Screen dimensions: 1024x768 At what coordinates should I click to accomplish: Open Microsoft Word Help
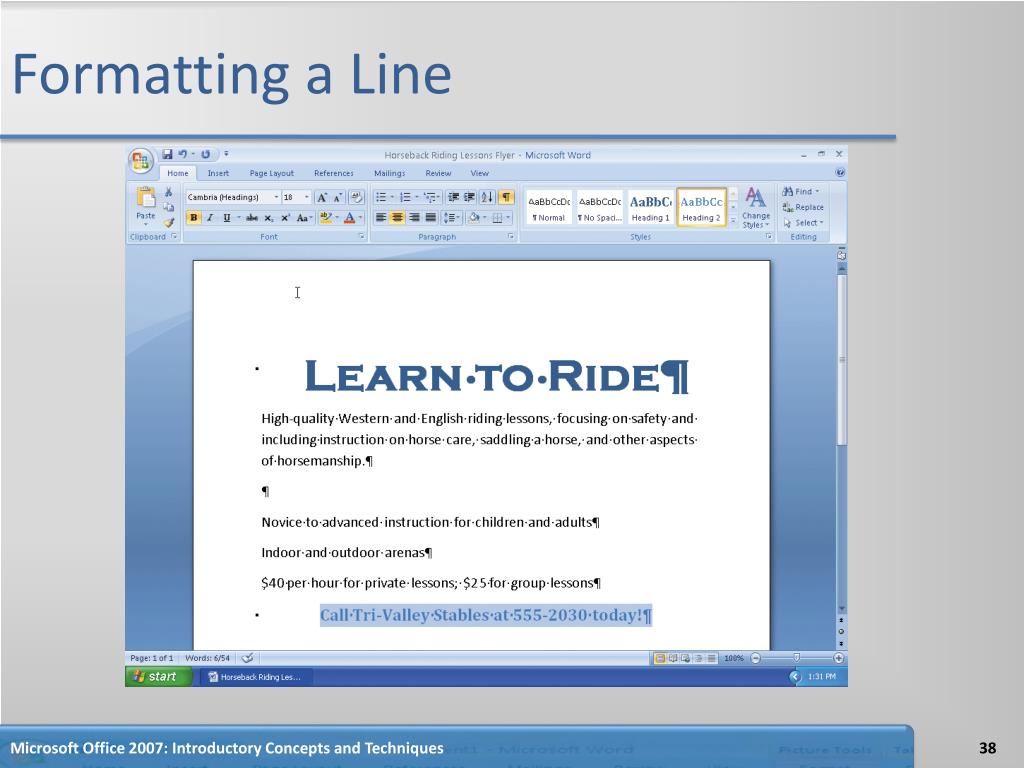coord(840,172)
